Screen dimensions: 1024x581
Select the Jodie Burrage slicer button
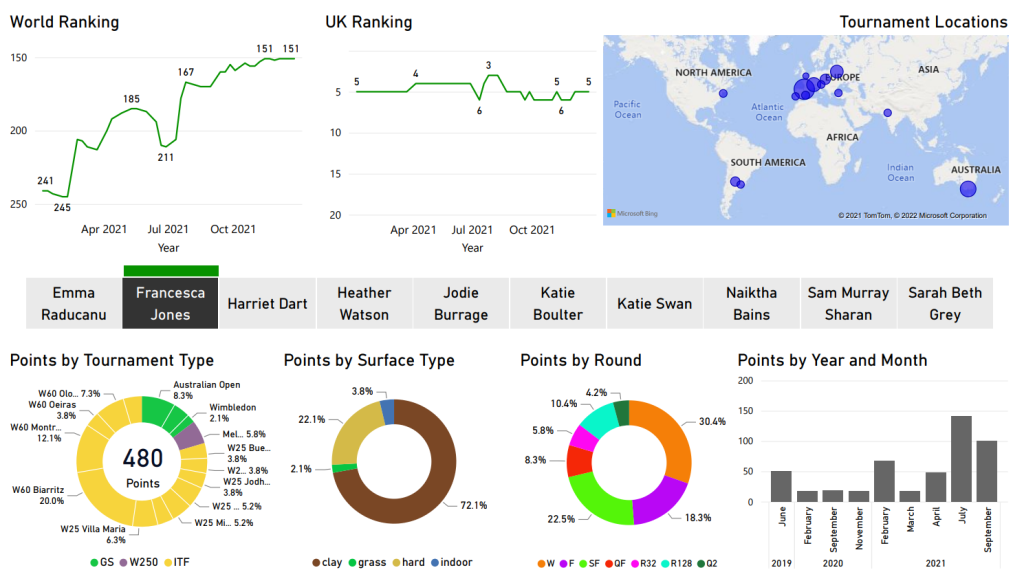click(461, 304)
